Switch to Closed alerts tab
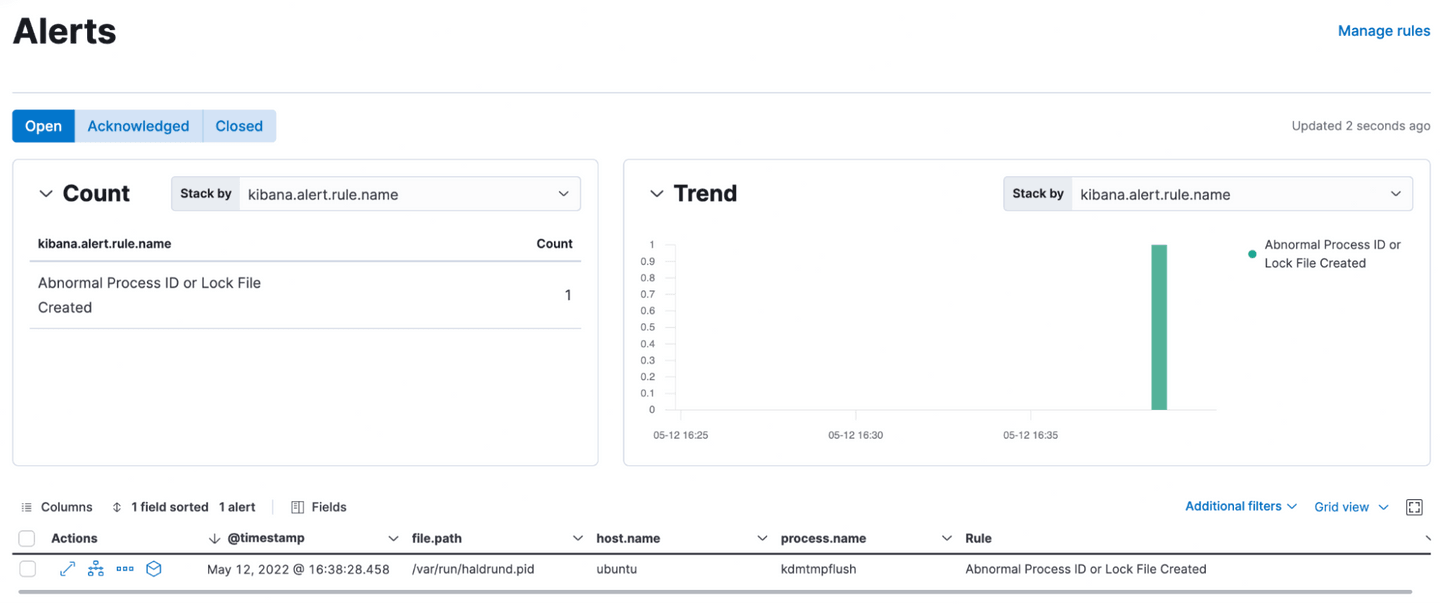The height and width of the screenshot is (605, 1440). click(239, 126)
